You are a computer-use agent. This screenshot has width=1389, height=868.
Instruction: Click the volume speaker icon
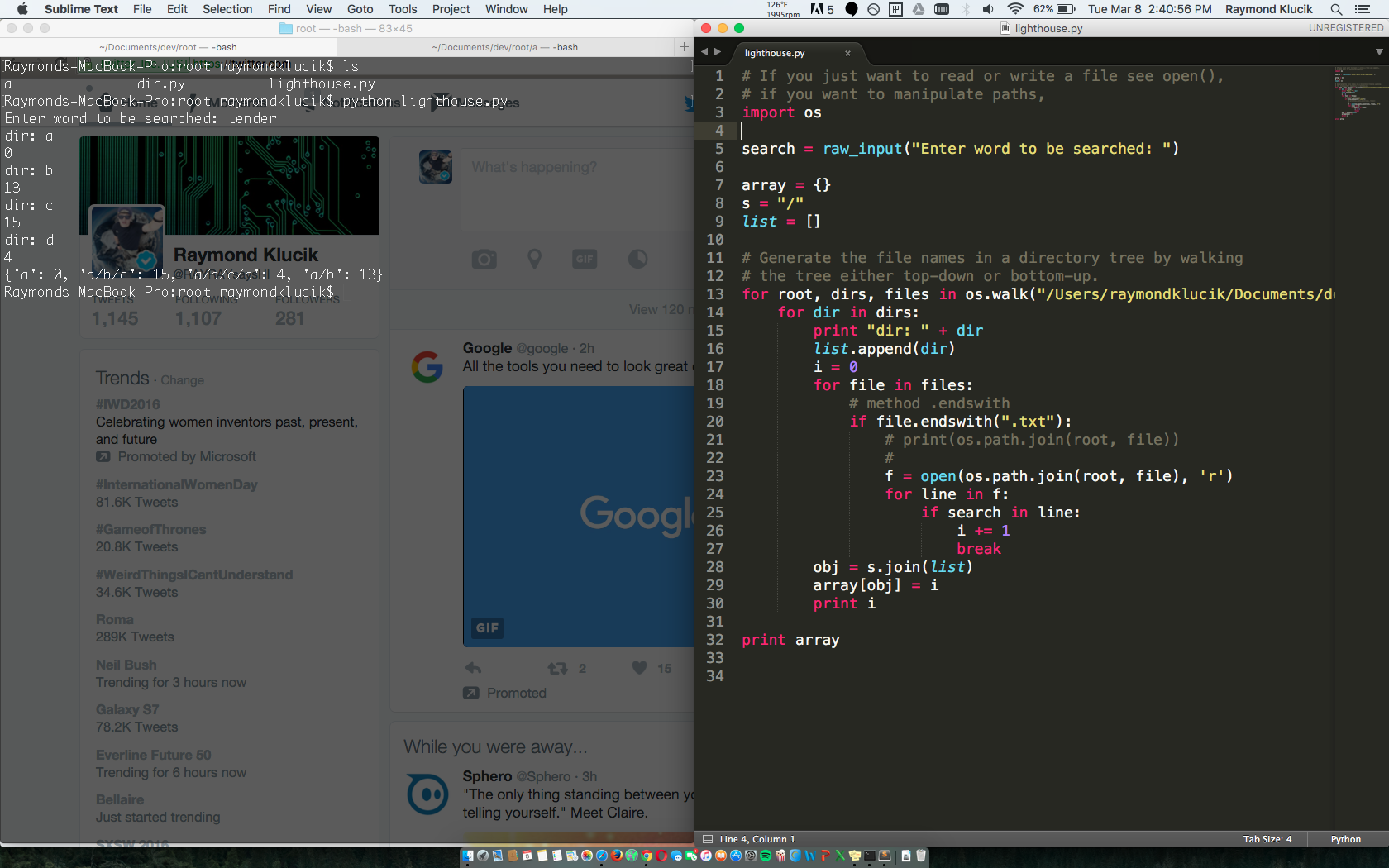pos(988,9)
